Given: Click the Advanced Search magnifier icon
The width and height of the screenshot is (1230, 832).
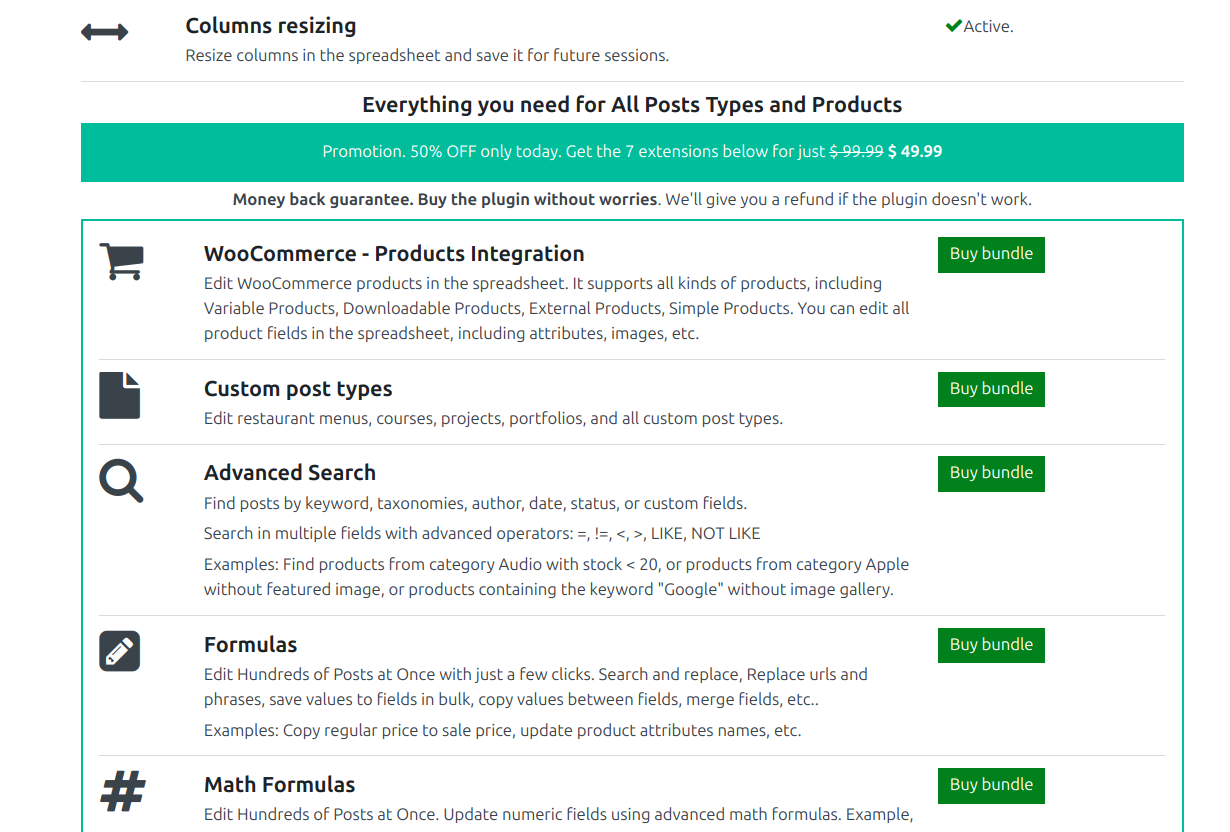Looking at the screenshot, I should [x=121, y=480].
